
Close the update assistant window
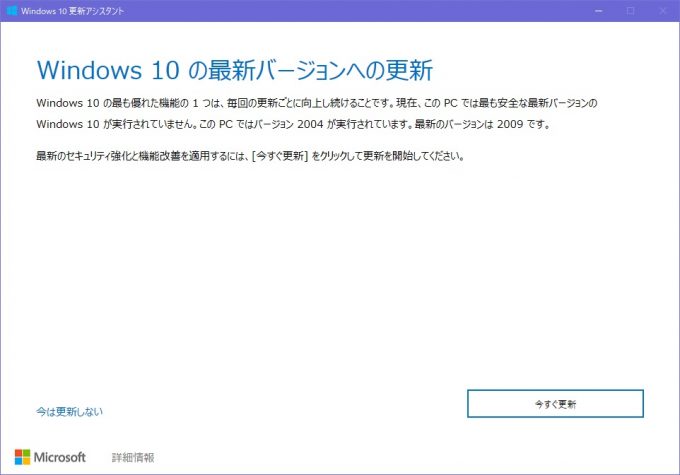click(x=663, y=11)
